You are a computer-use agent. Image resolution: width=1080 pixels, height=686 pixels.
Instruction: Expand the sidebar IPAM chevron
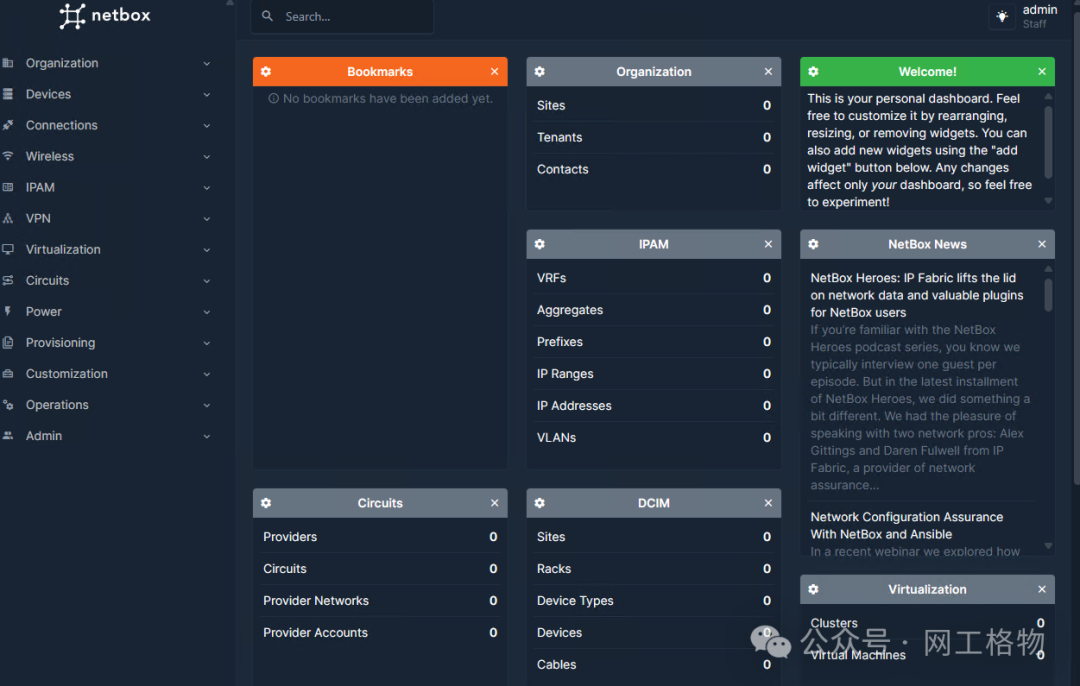pos(207,187)
